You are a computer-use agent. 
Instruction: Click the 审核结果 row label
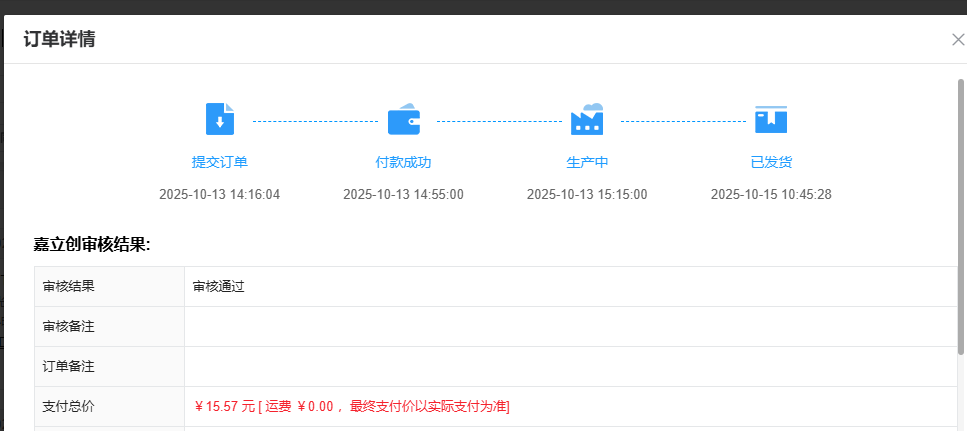pyautogui.click(x=69, y=287)
